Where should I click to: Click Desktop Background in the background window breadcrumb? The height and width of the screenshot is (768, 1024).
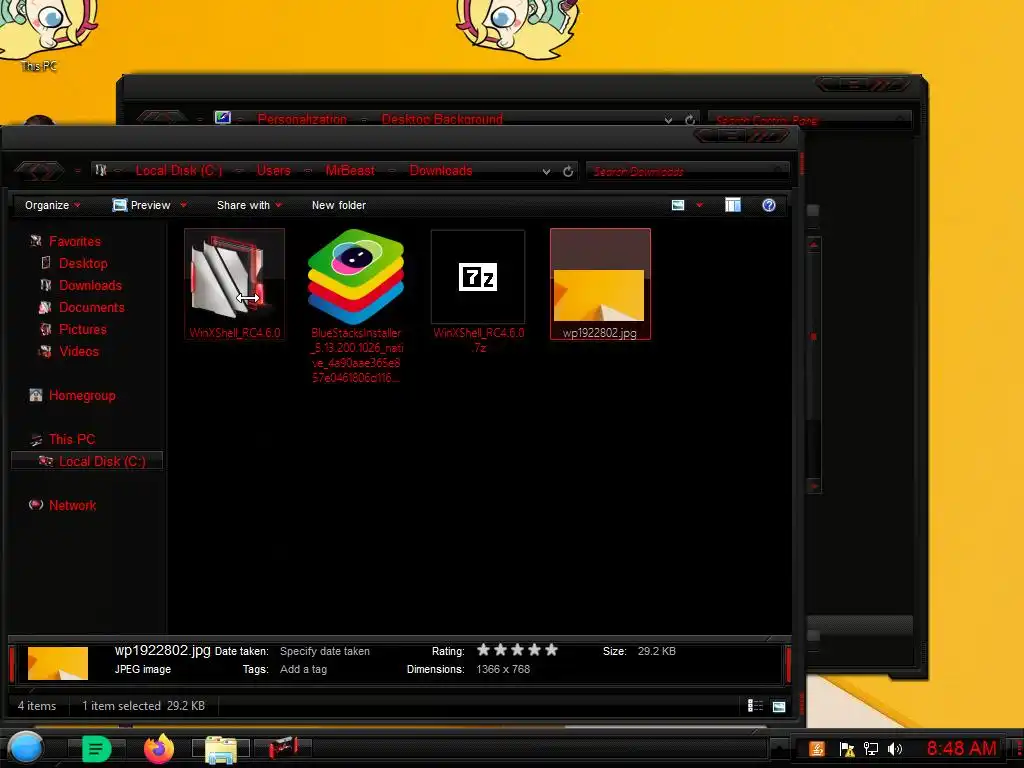point(441,119)
